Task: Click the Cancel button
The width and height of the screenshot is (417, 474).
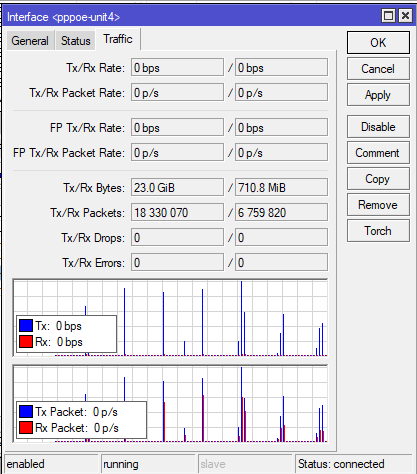Action: tap(378, 69)
